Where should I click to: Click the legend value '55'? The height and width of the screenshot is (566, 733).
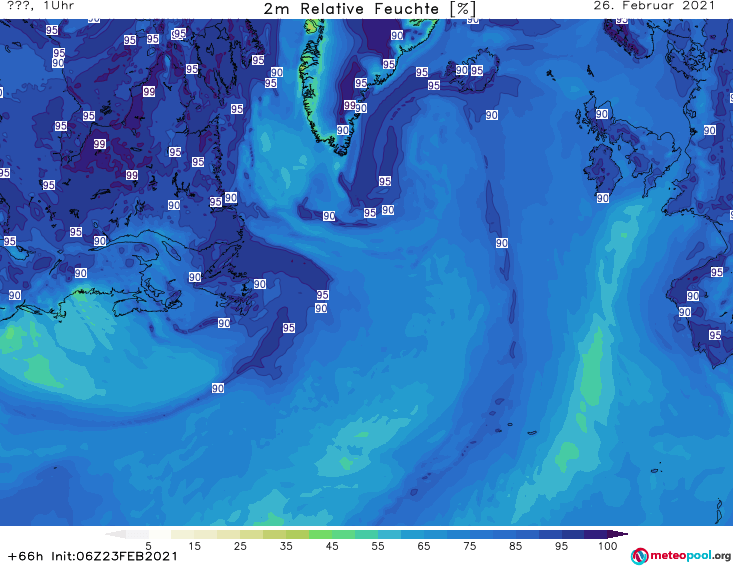[378, 546]
